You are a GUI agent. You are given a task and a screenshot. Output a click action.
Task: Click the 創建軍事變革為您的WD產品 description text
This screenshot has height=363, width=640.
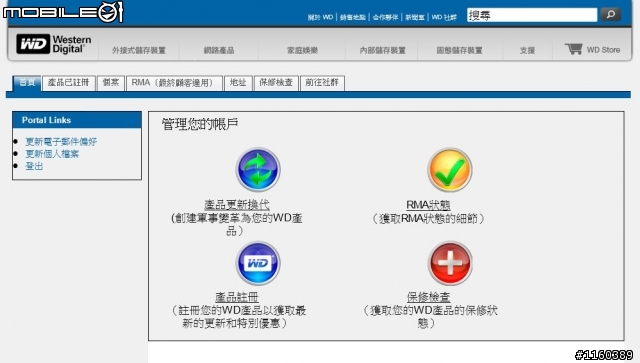237,224
